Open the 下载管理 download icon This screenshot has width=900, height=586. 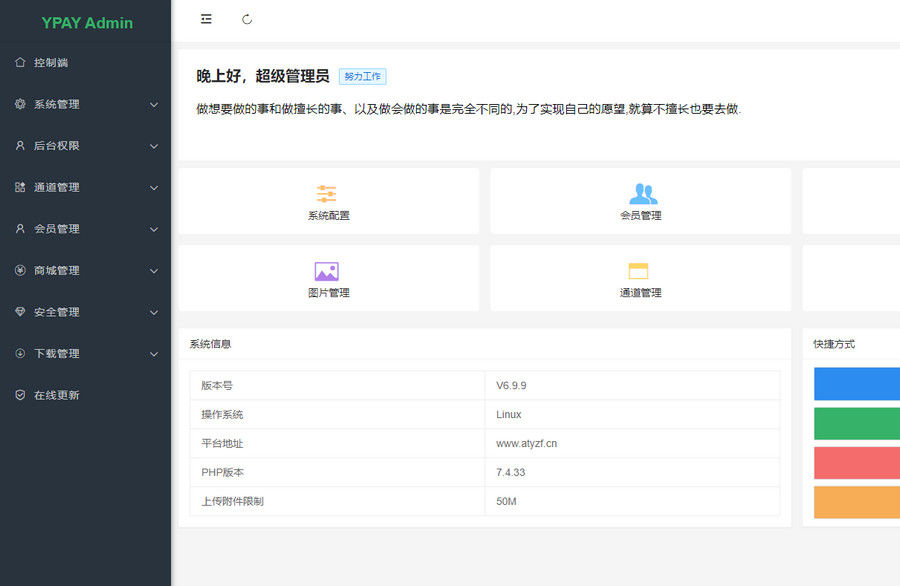click(x=20, y=353)
